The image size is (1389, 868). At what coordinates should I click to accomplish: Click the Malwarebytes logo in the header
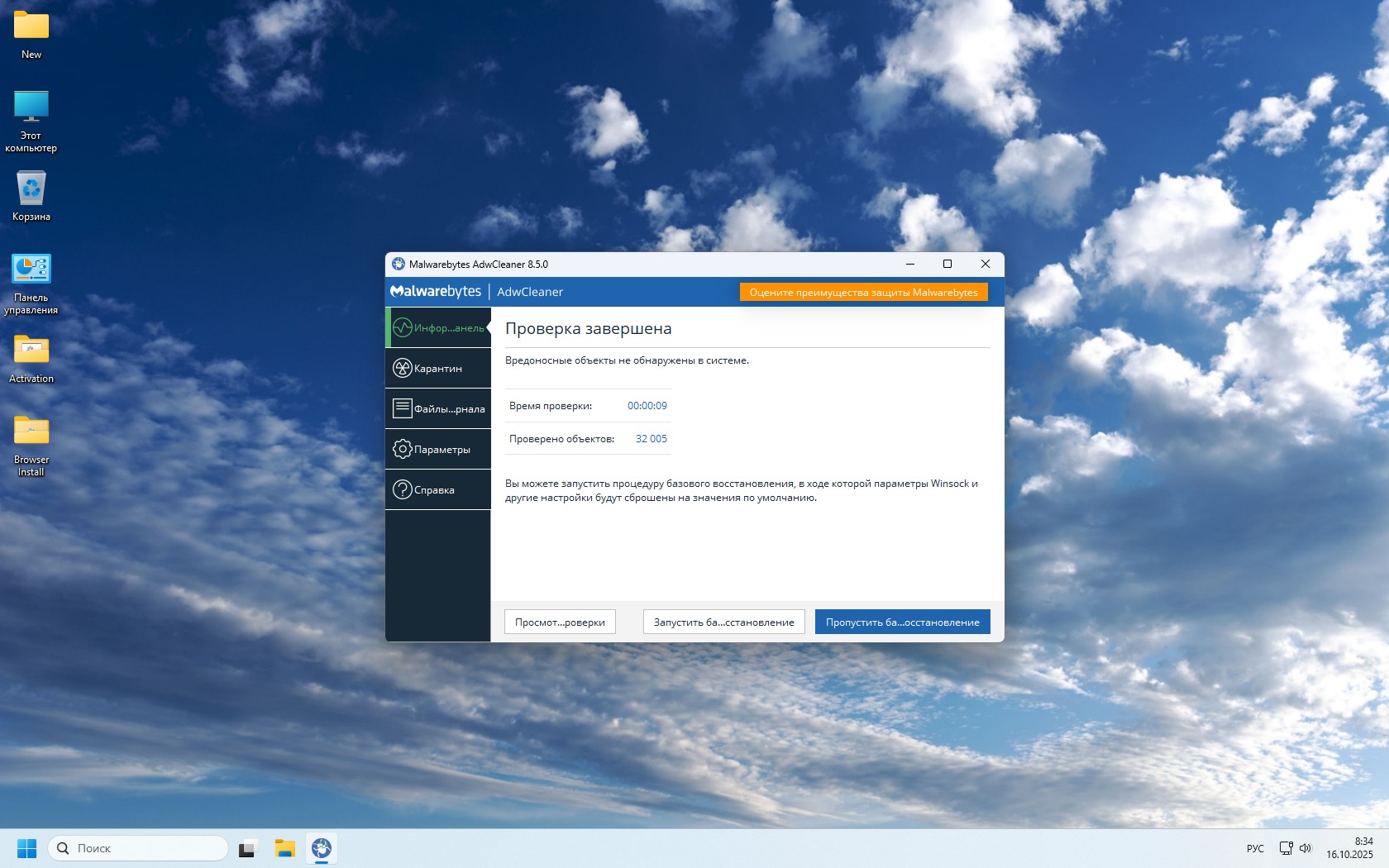point(436,292)
